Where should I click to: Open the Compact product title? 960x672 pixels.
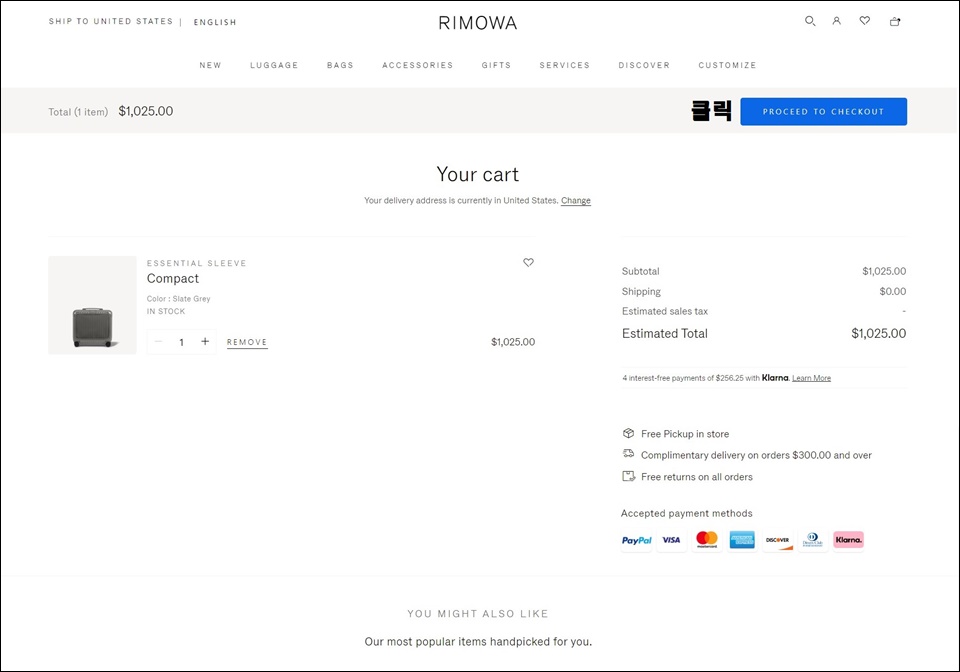click(x=173, y=278)
